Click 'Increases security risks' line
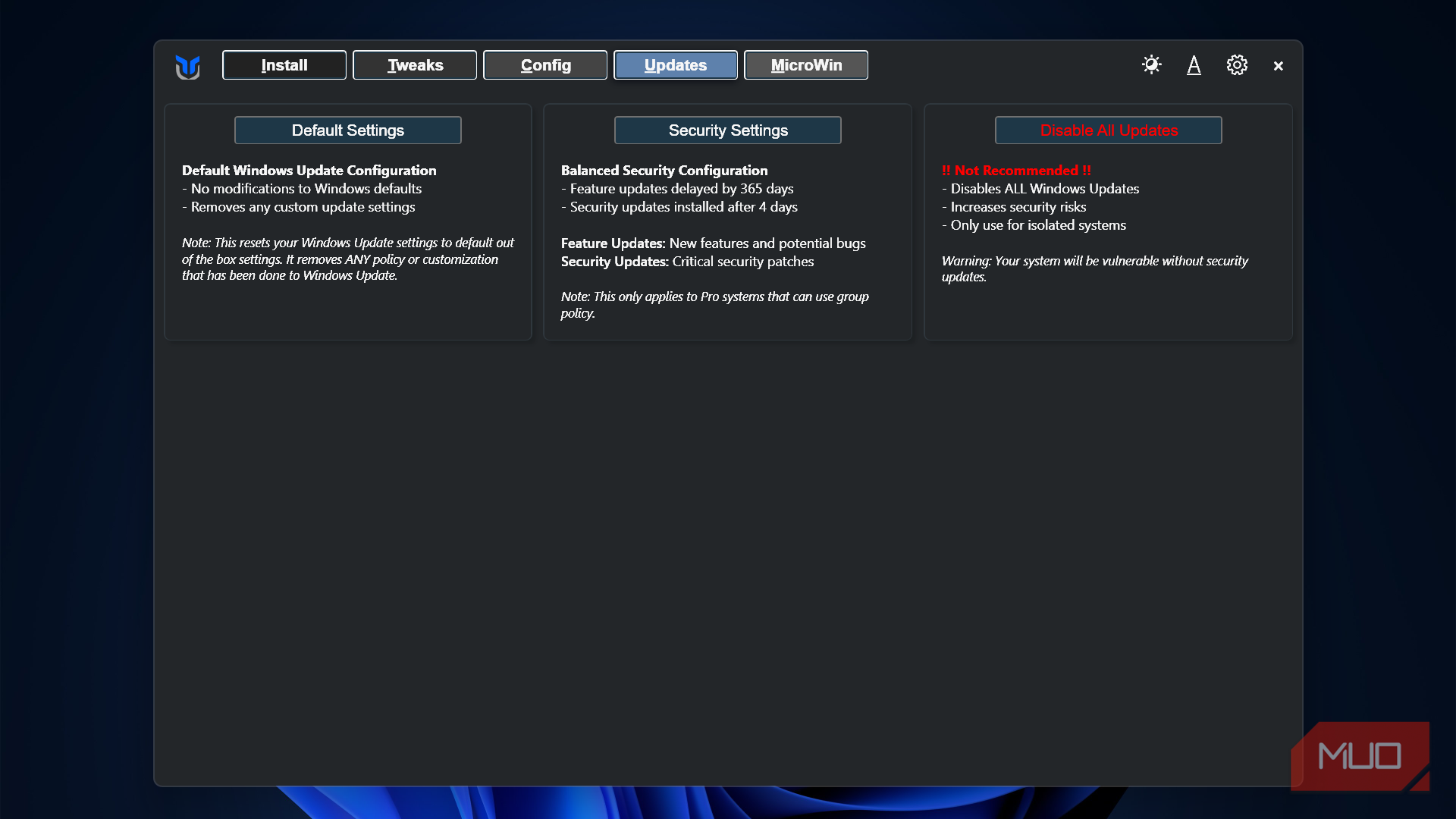Viewport: 1456px width, 819px height. tap(1014, 207)
